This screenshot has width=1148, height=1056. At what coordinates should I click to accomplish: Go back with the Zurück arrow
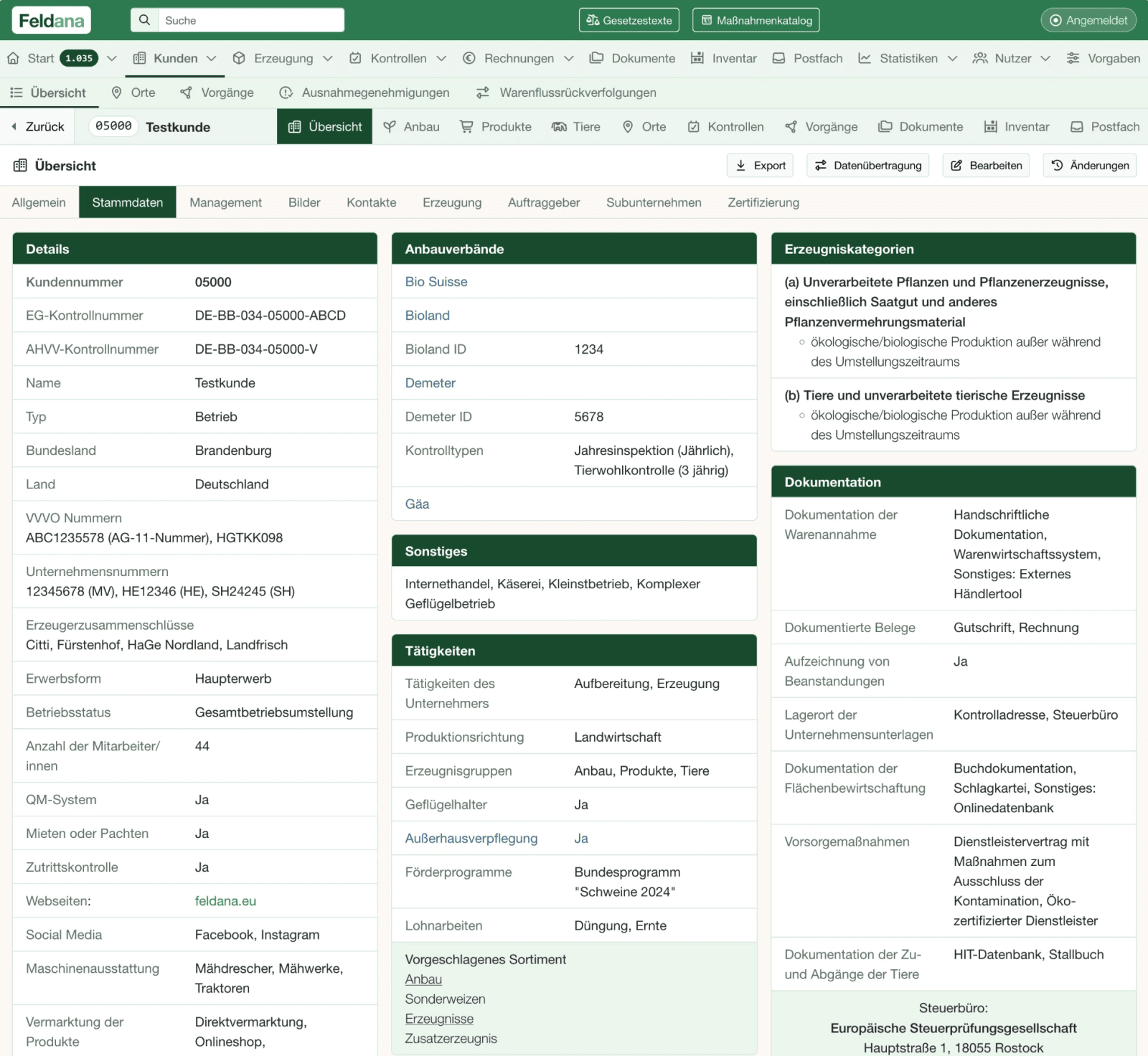pyautogui.click(x=14, y=126)
